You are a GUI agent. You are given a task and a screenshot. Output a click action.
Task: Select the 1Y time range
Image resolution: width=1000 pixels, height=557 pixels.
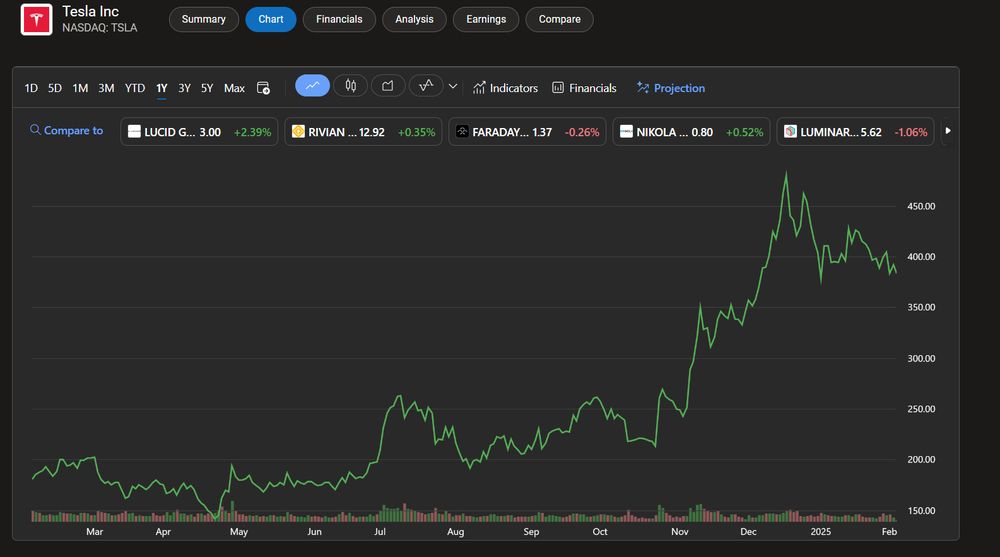[162, 88]
